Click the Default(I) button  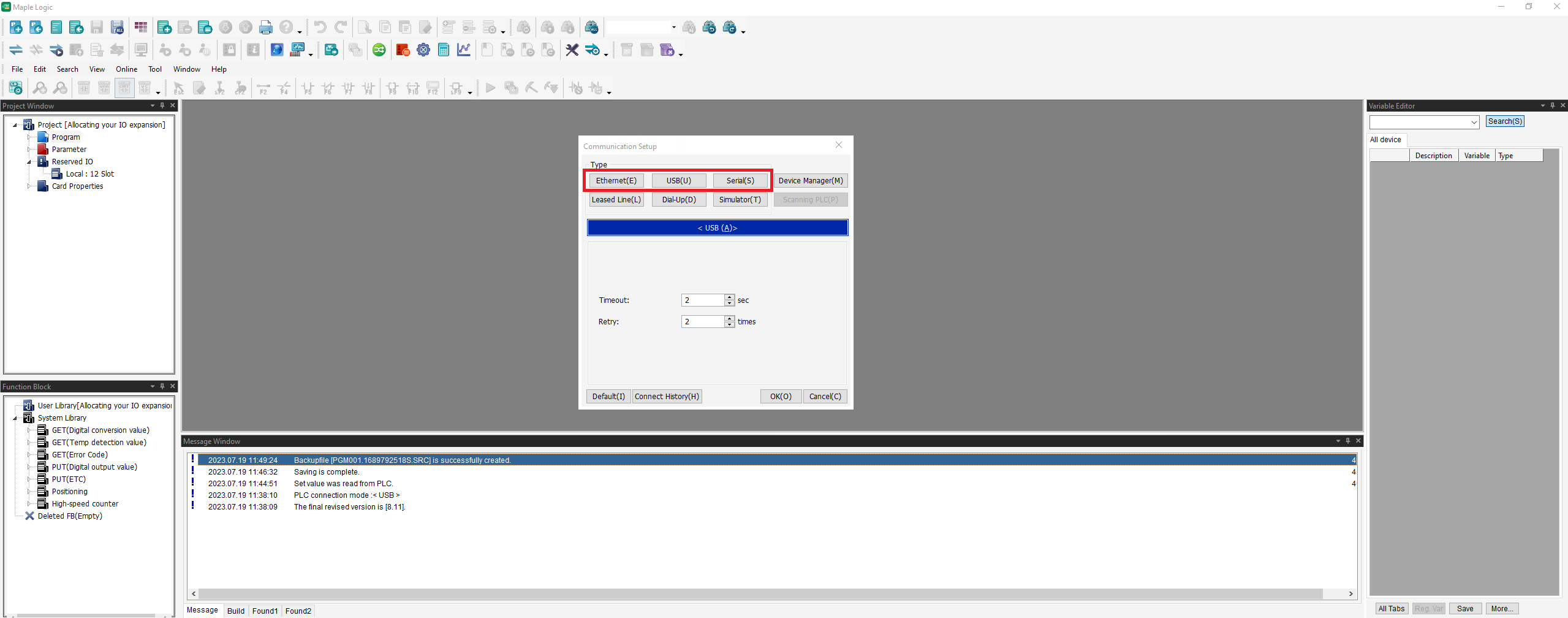(x=608, y=397)
